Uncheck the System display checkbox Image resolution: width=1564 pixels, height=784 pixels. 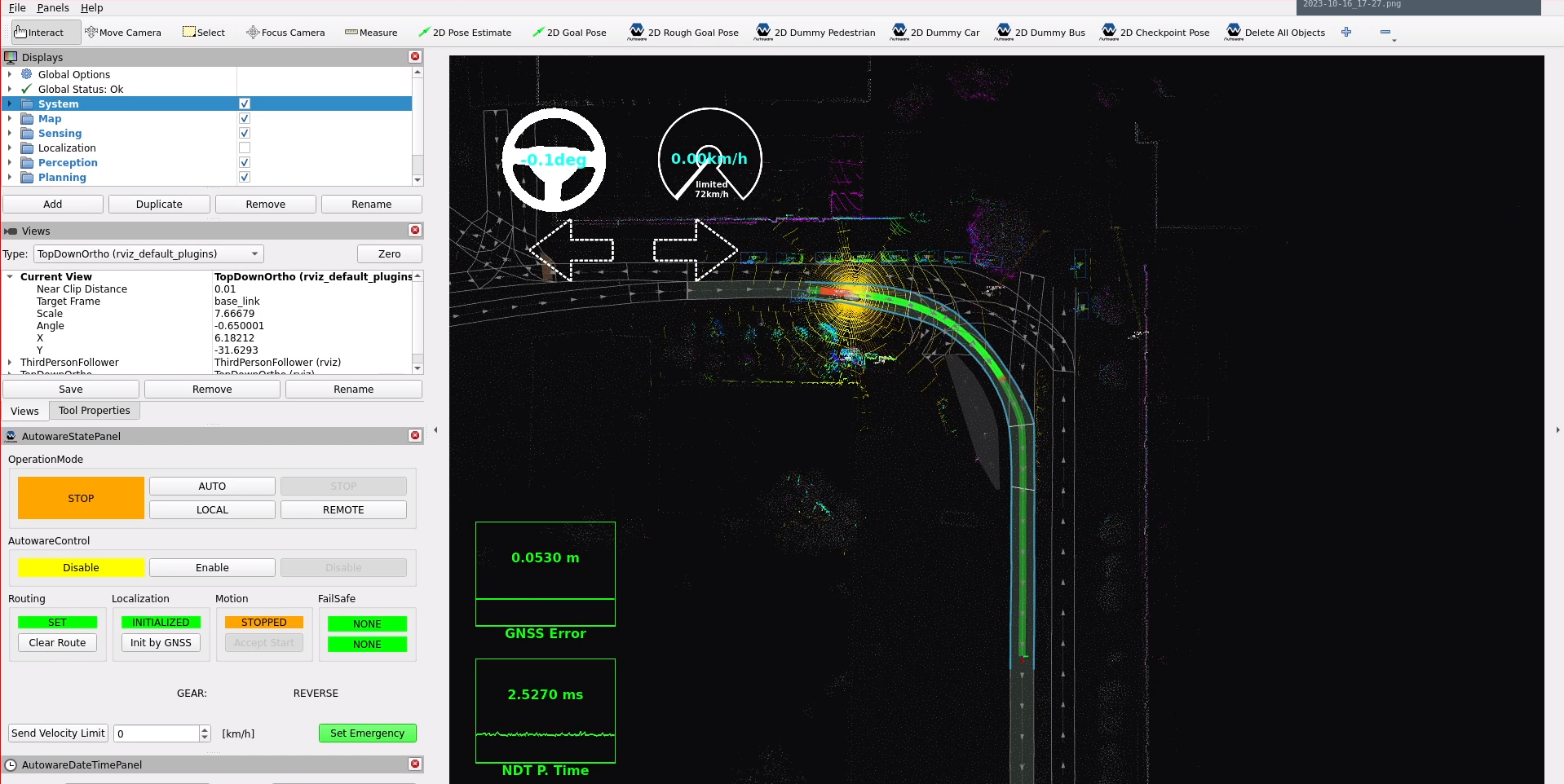245,104
